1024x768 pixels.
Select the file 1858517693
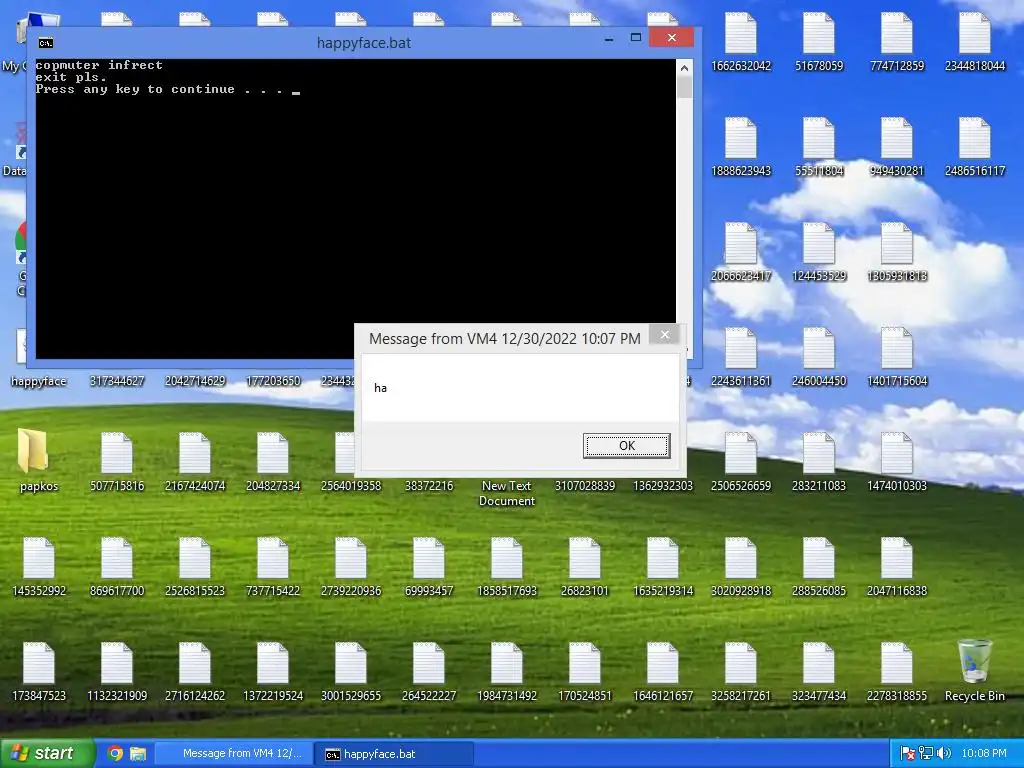[506, 568]
